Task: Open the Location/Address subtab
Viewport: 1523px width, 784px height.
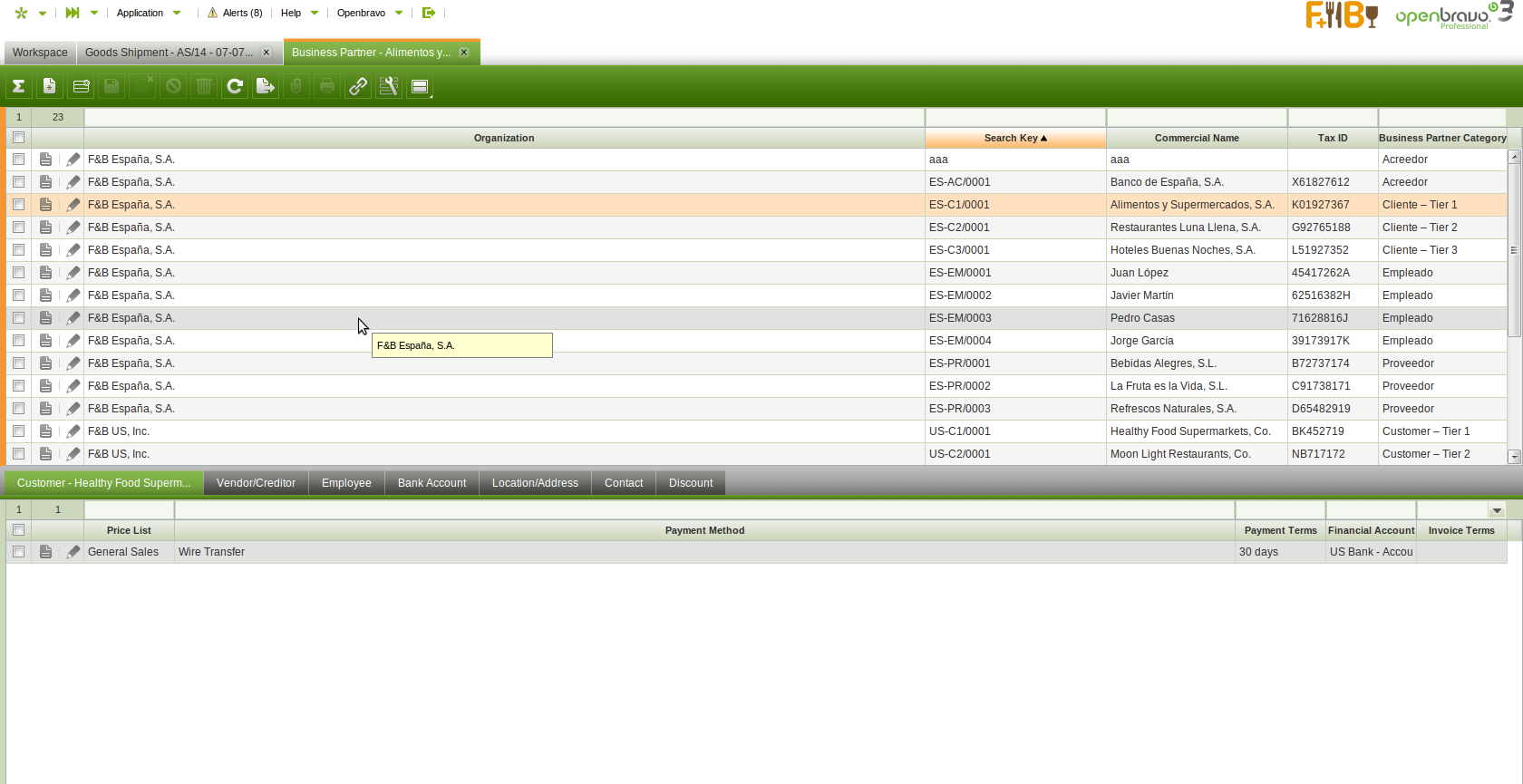Action: click(535, 483)
